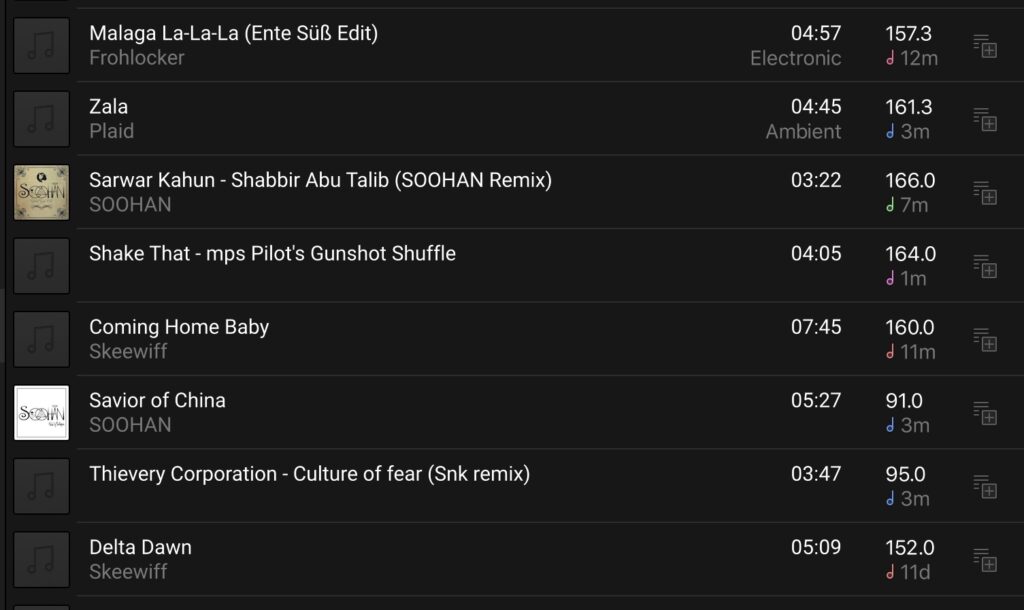
Task: Click add-to-queue icon for Zala
Action: click(x=985, y=120)
